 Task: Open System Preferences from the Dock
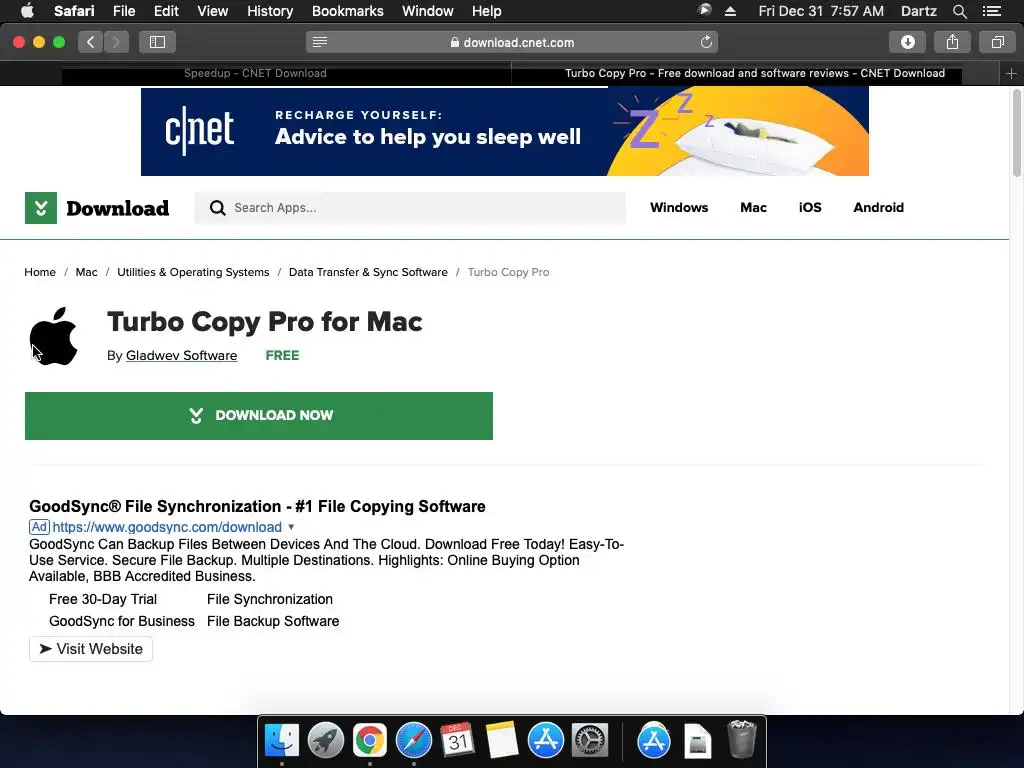[590, 741]
